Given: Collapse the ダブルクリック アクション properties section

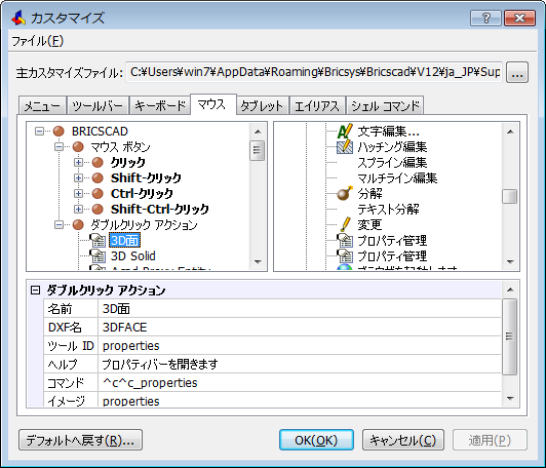Looking at the screenshot, I should [35, 290].
